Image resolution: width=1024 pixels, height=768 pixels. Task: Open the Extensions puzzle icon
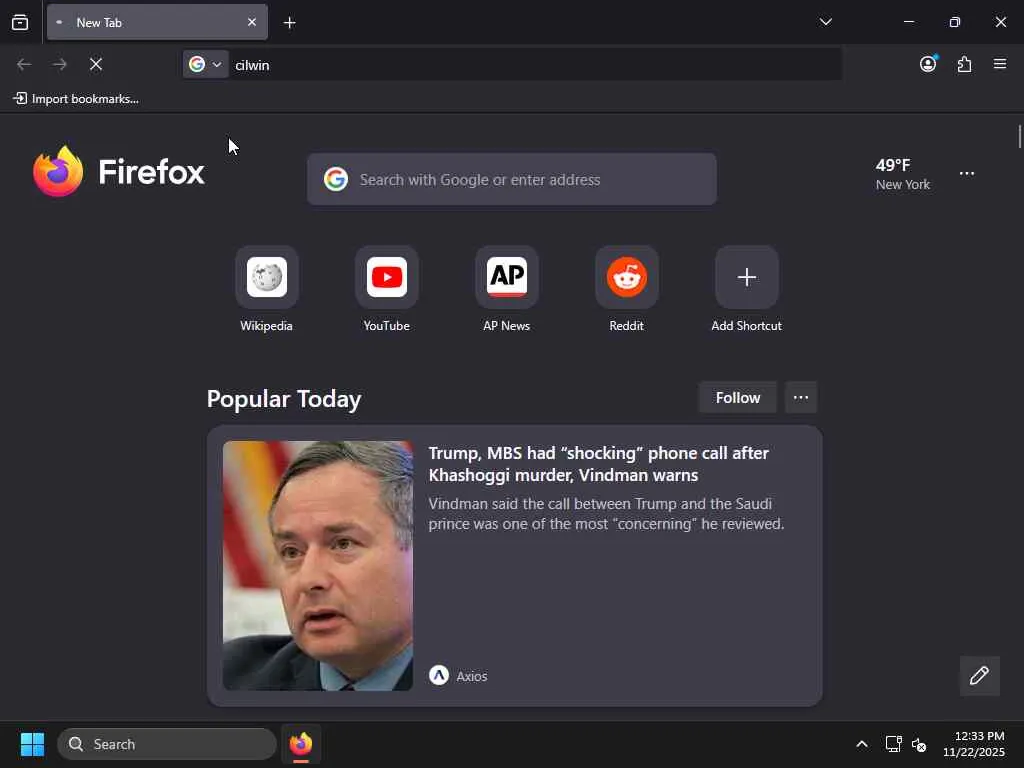[964, 64]
